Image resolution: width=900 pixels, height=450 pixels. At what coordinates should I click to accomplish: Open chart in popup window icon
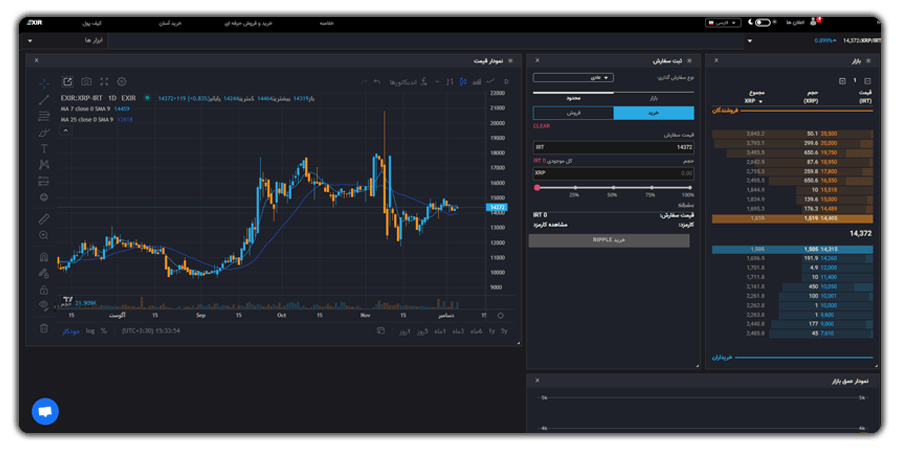point(68,82)
